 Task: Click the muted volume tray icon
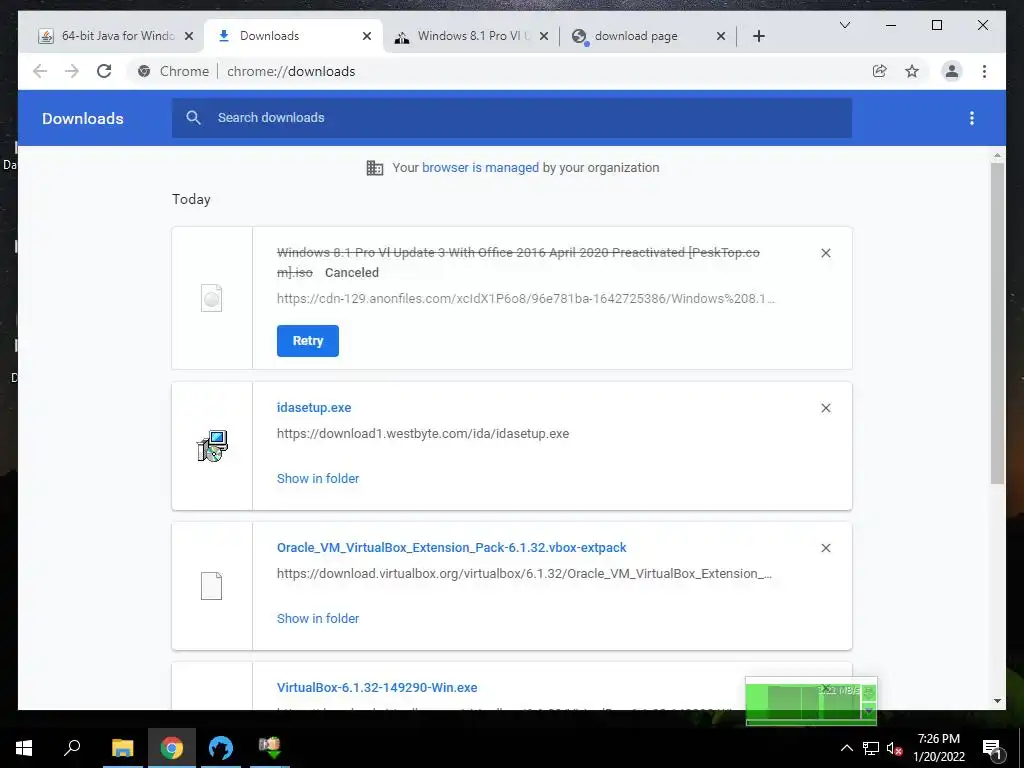(x=895, y=748)
